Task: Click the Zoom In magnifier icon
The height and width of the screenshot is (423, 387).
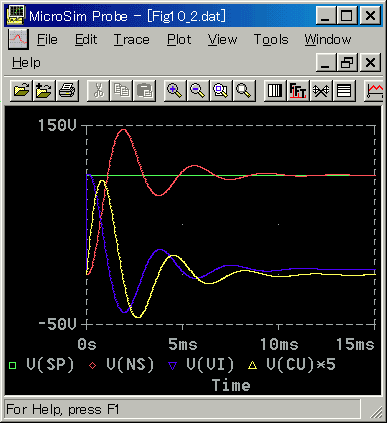Action: [175, 90]
